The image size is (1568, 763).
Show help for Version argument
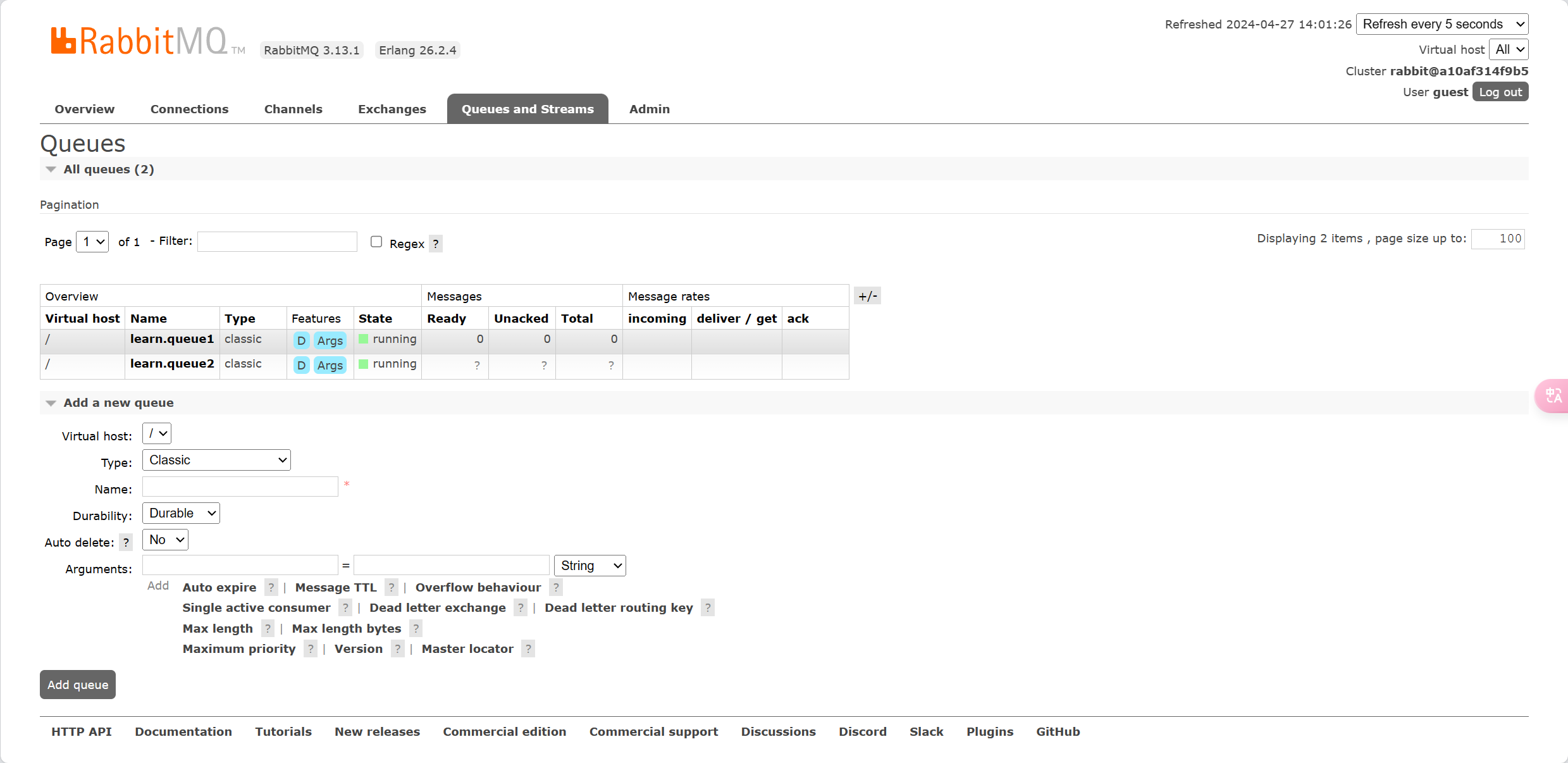pos(397,648)
